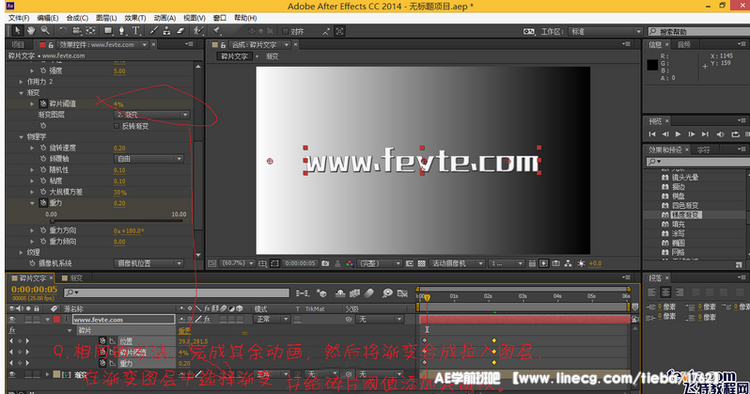Select the Brush tool
The width and height of the screenshot is (750, 394).
[x=154, y=31]
